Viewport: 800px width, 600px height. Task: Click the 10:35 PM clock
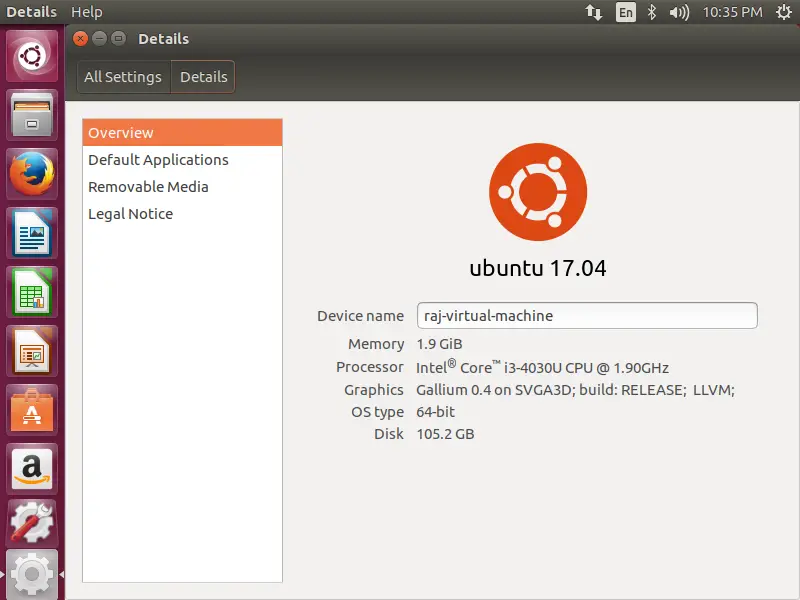pos(733,12)
